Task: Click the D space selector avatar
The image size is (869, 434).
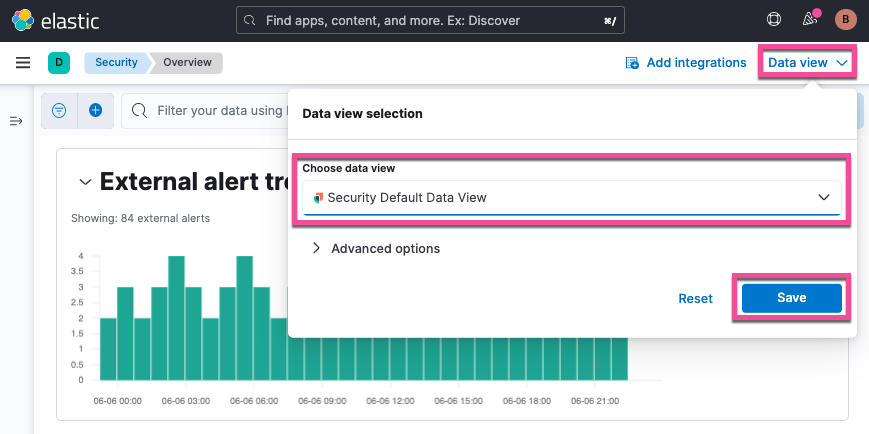Action: [58, 63]
